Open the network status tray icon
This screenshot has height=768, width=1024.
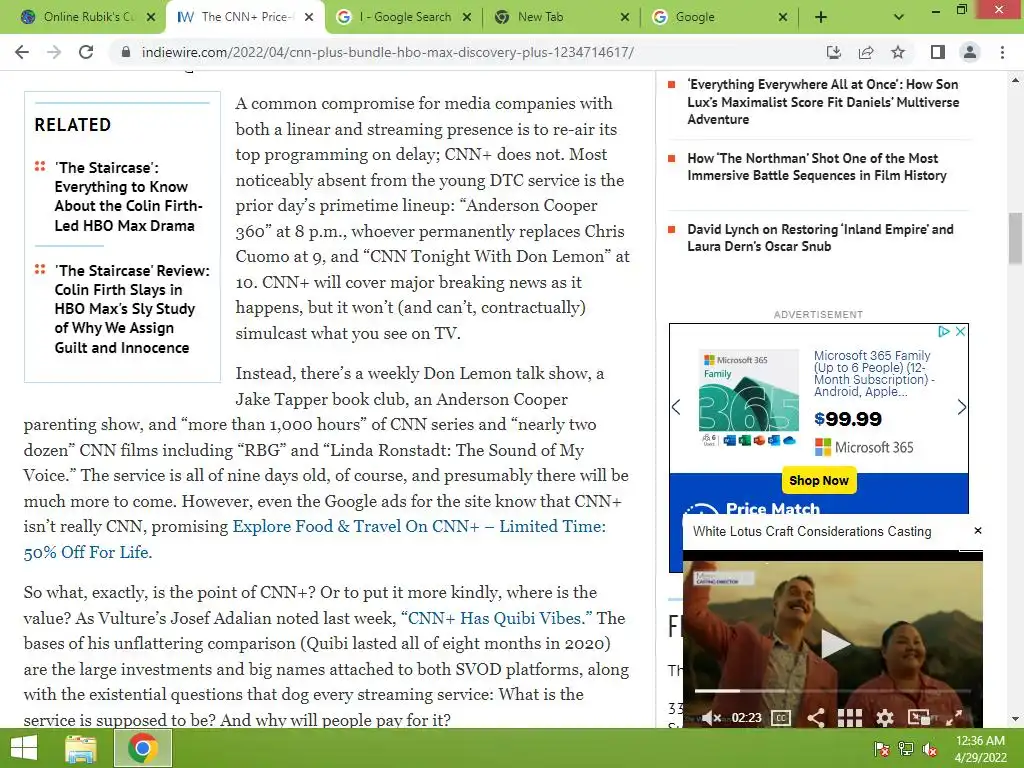(x=906, y=749)
